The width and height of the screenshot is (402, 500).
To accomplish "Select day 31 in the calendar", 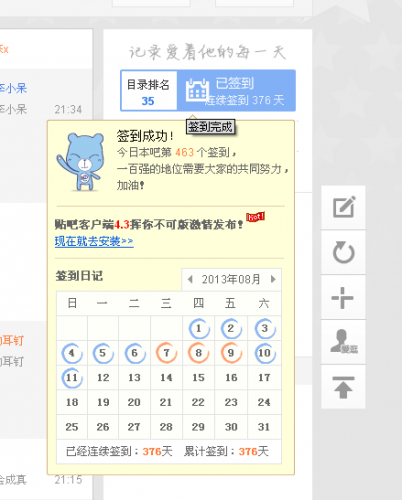I will coord(264,427).
